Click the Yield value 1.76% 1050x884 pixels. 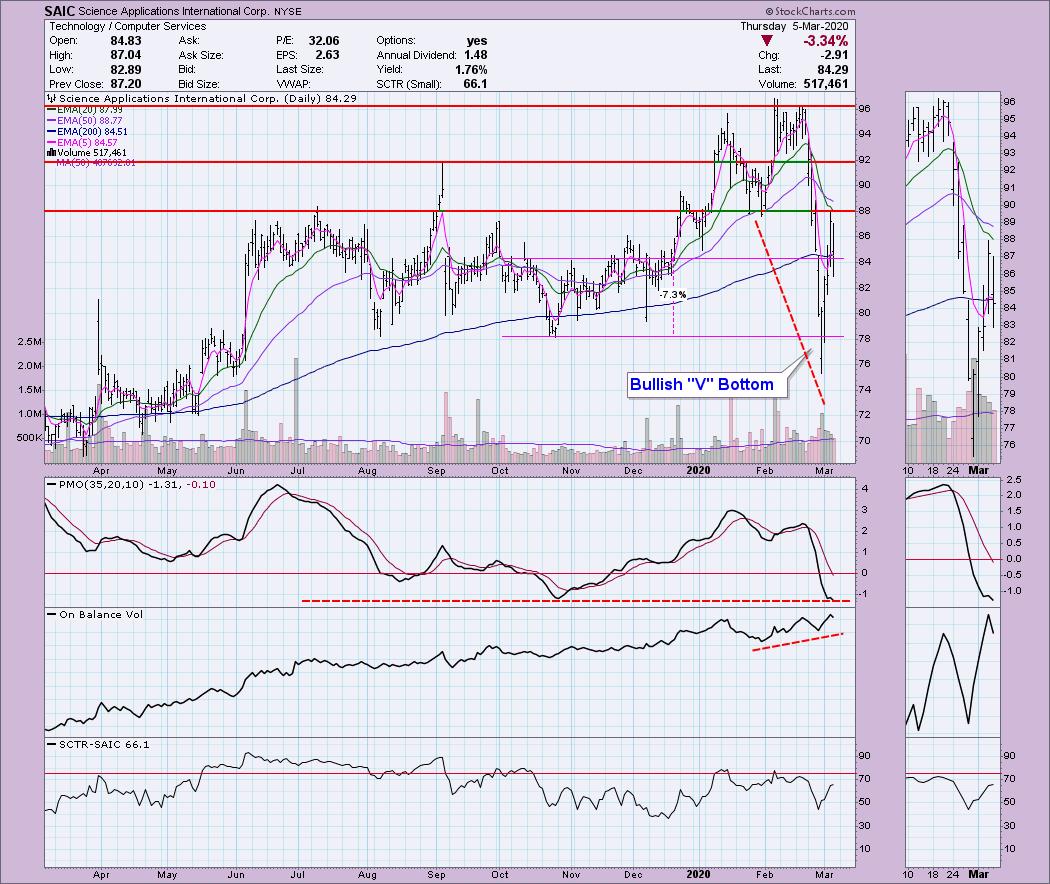coord(471,70)
